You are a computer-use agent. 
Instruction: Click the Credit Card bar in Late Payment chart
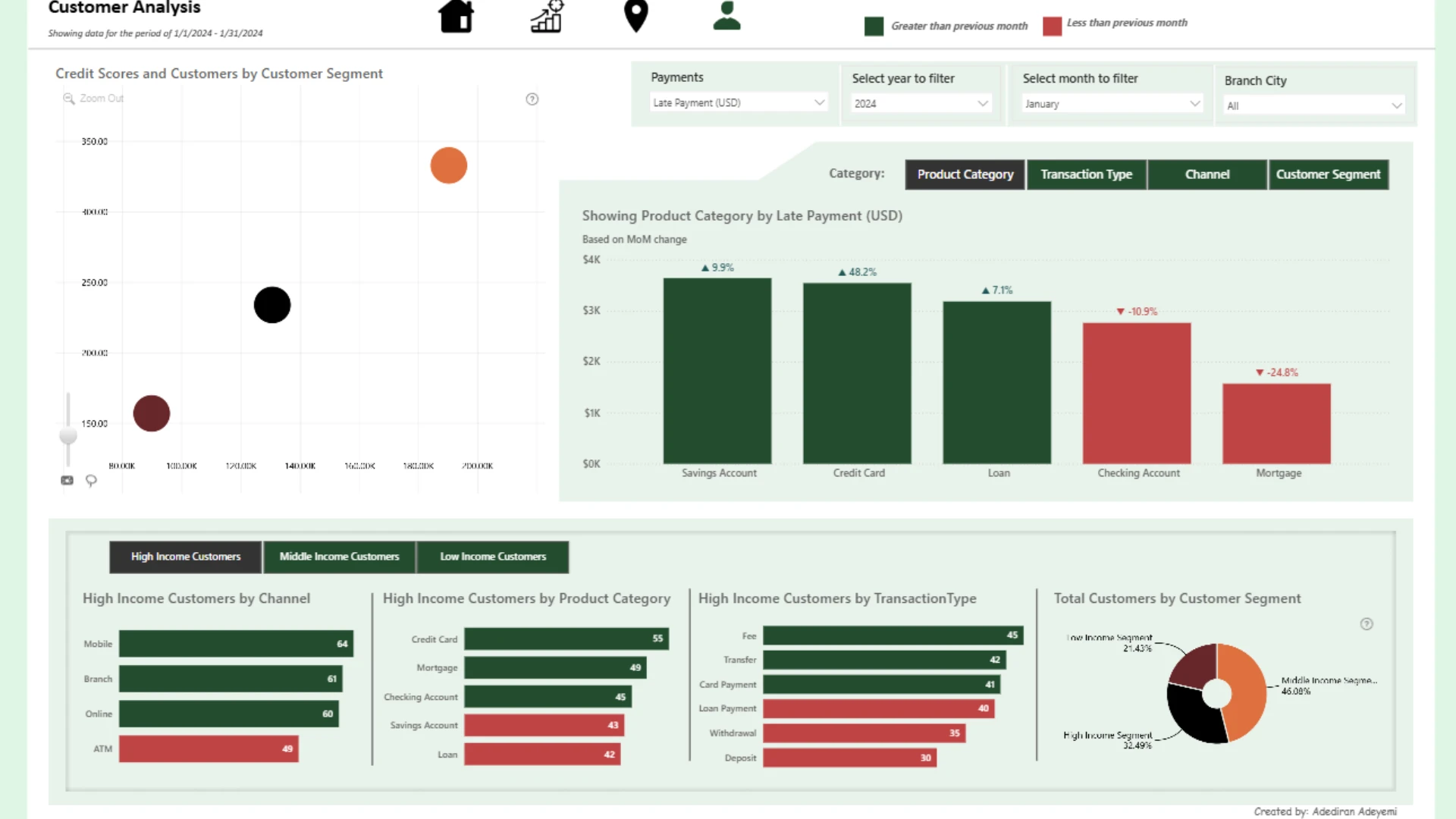pos(857,373)
